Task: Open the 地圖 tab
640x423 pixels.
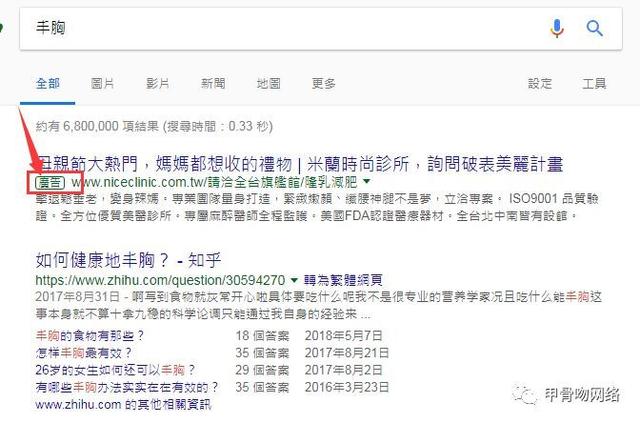Action: click(269, 84)
